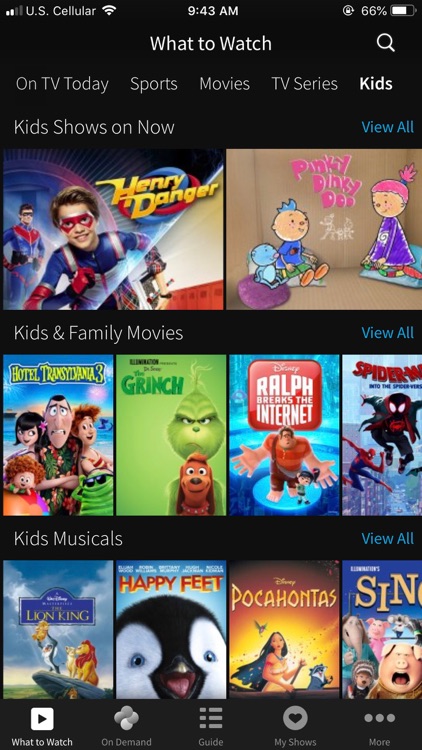Select The Grinch movie poster

pyautogui.click(x=171, y=435)
